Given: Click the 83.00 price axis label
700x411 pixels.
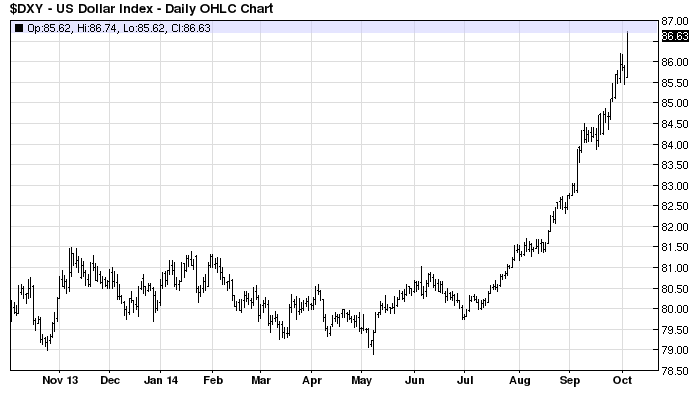Looking at the screenshot, I should pyautogui.click(x=675, y=186).
